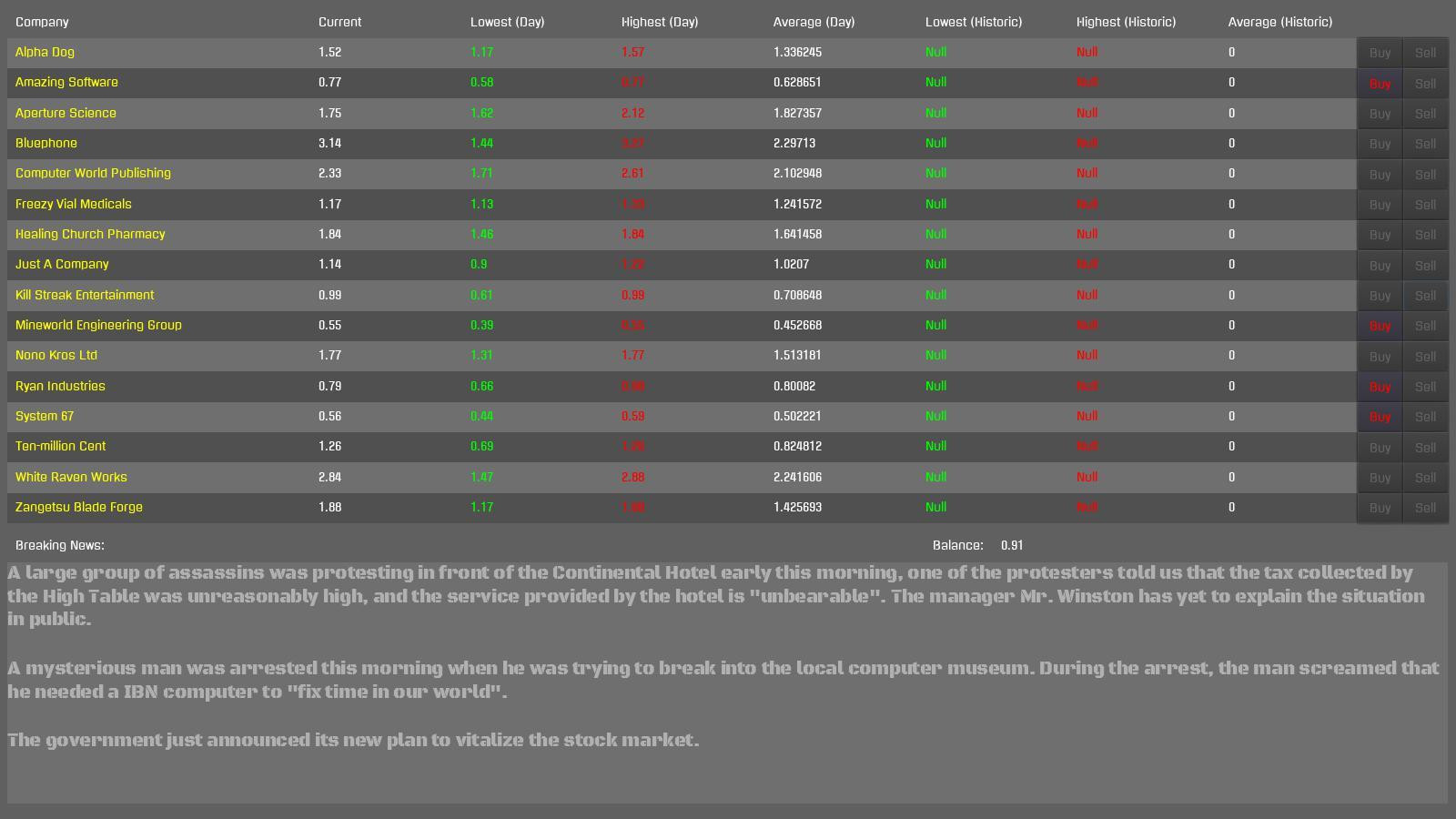1456x819 pixels.
Task: Click Buy for Alpha Dog
Action: point(1380,53)
